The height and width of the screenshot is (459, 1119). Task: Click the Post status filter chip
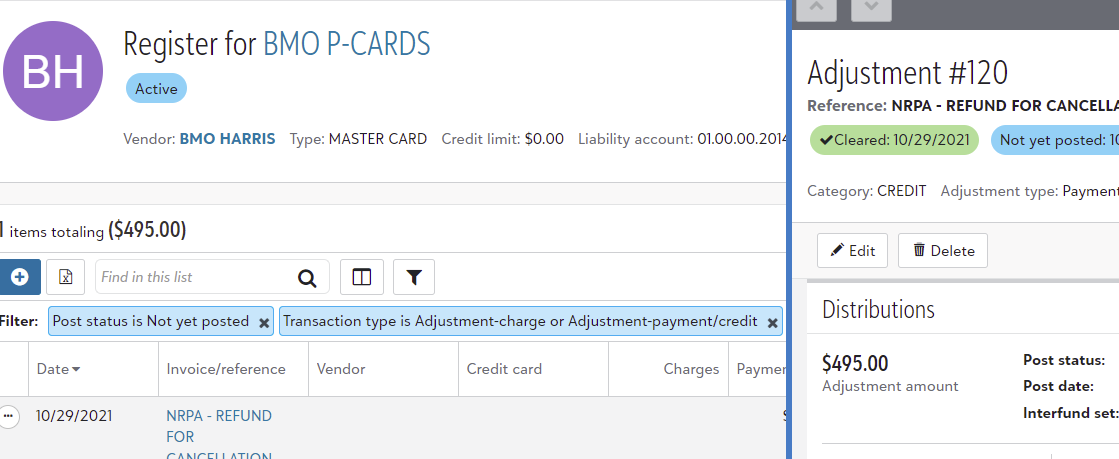point(161,321)
